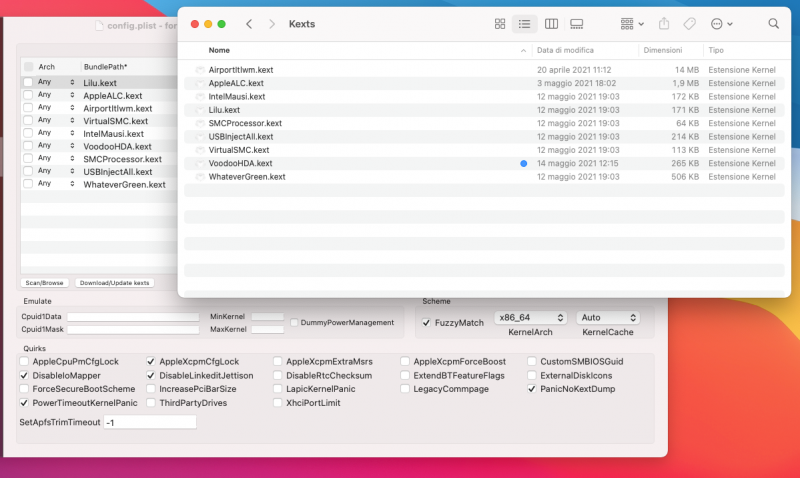Open the KernelCache Auto dropdown
Viewport: 800px width, 478px height.
click(x=608, y=317)
